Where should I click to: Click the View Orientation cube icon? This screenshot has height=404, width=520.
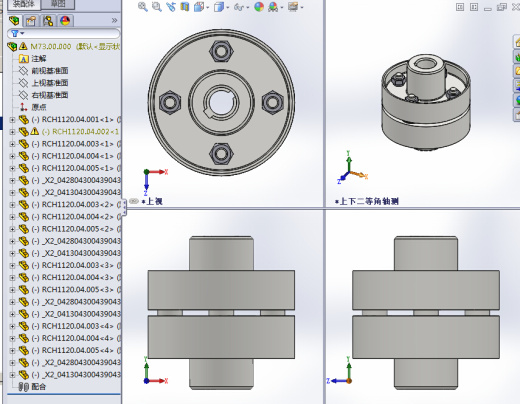pyautogui.click(x=199, y=7)
